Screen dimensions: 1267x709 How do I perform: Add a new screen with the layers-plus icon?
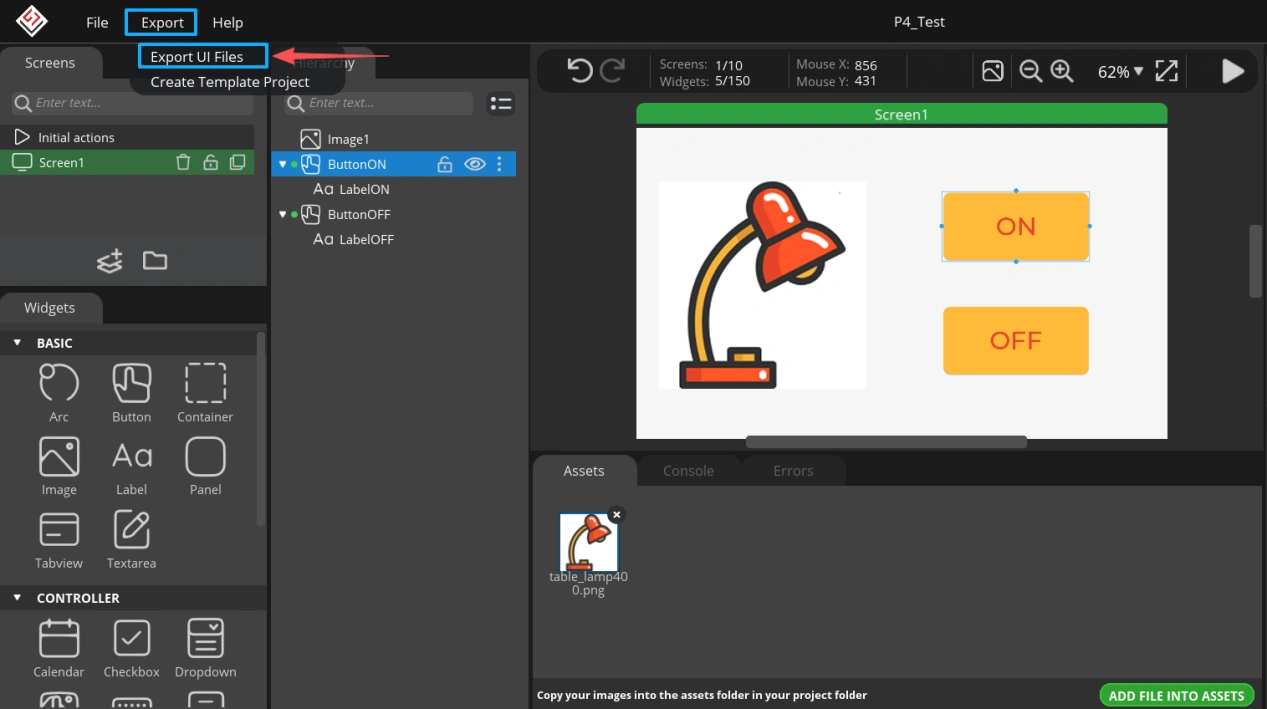click(x=110, y=261)
